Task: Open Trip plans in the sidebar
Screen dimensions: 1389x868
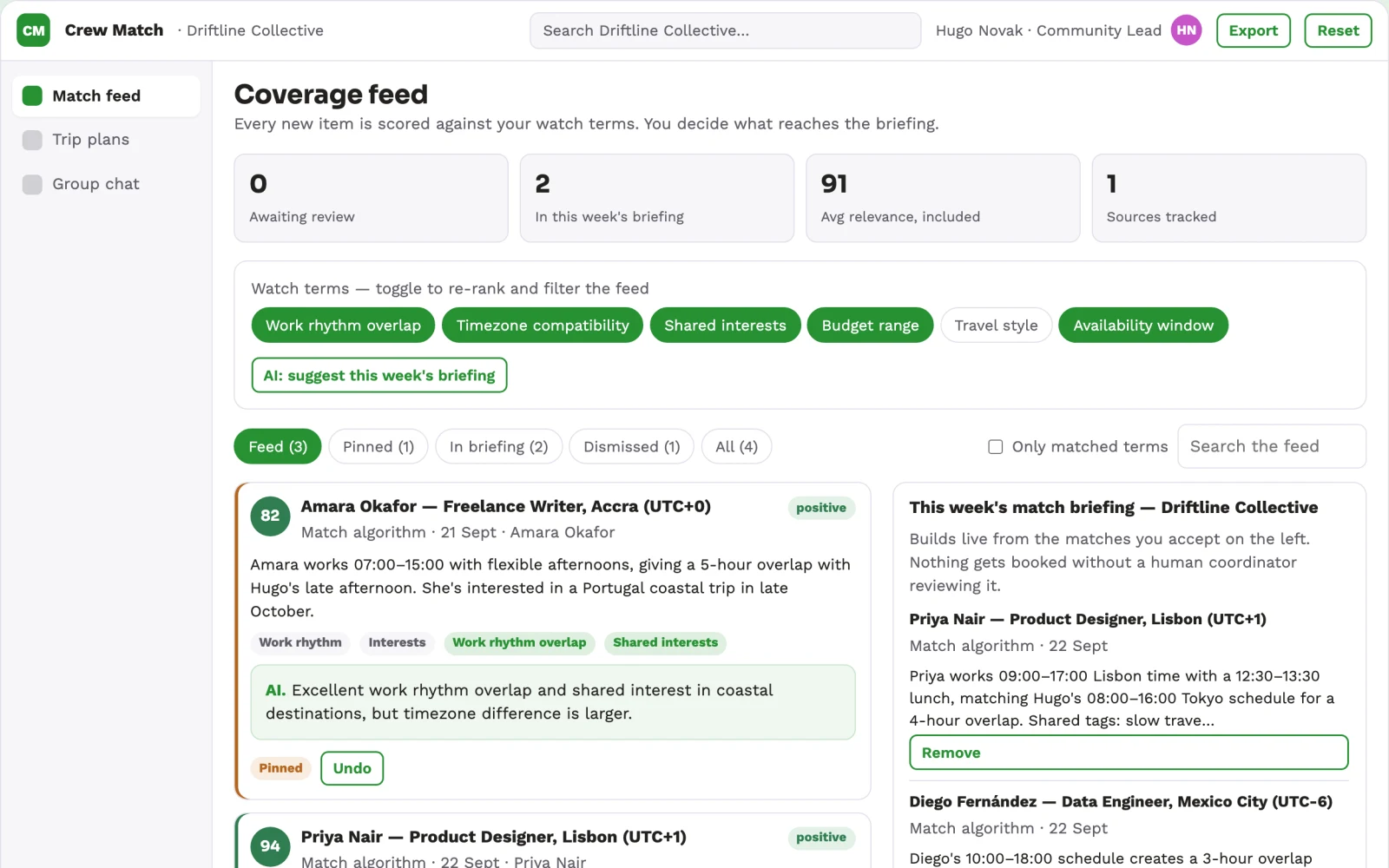Action: click(x=106, y=140)
